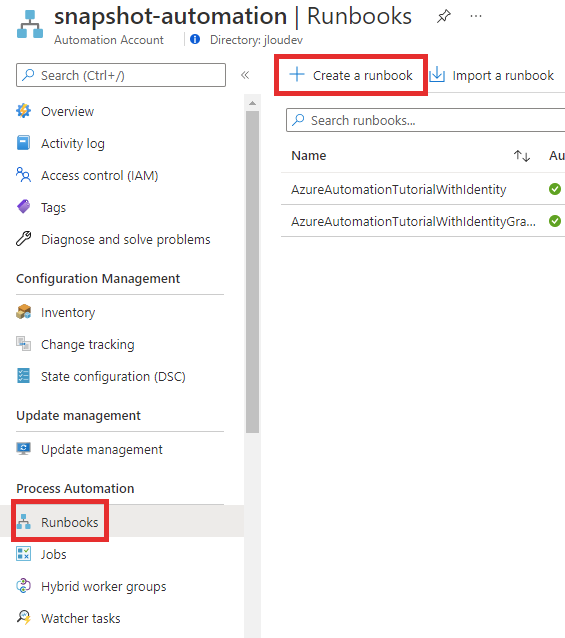Select Runbooks under Process Automation
This screenshot has height=638, width=565.
[70, 522]
